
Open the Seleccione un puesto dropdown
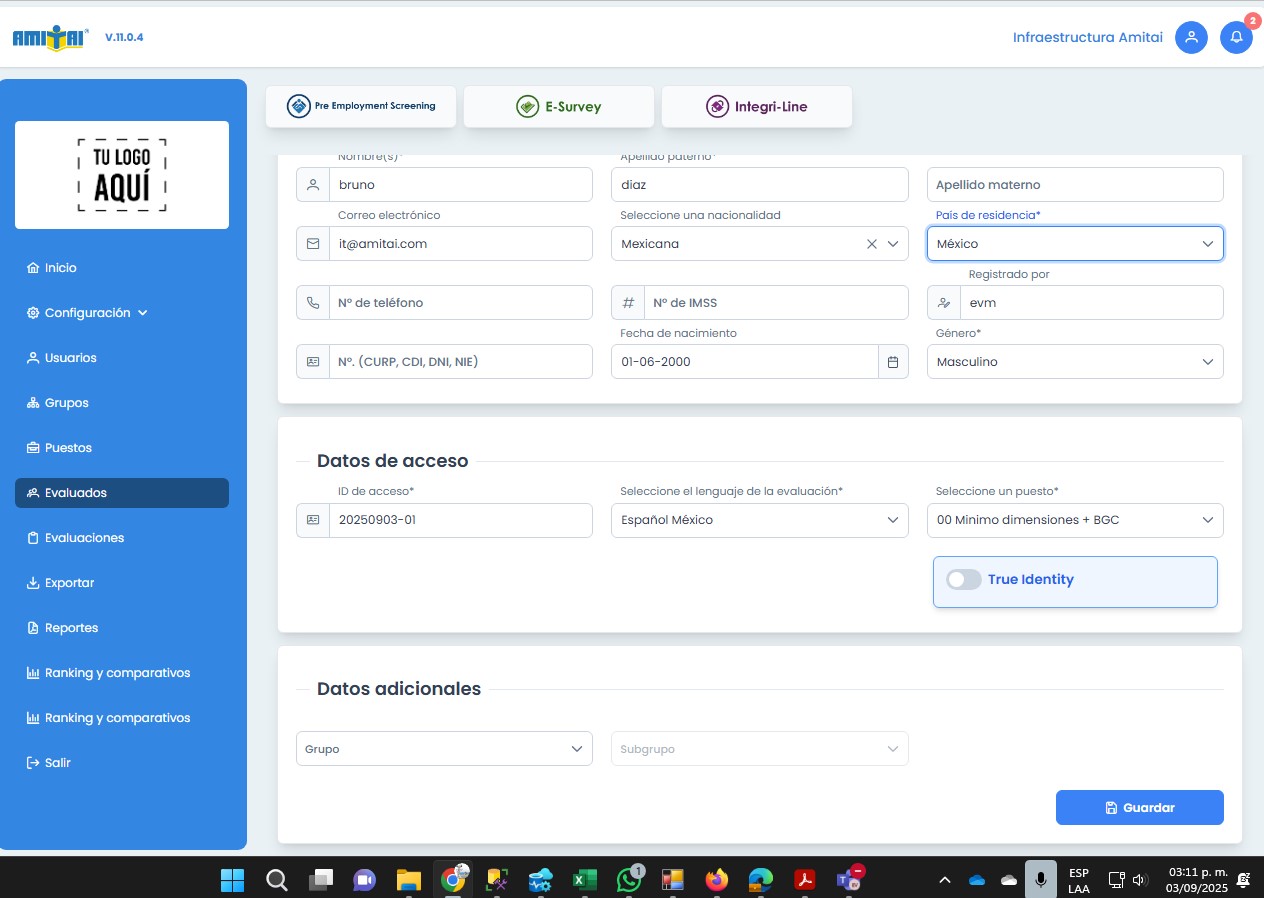coord(1075,520)
